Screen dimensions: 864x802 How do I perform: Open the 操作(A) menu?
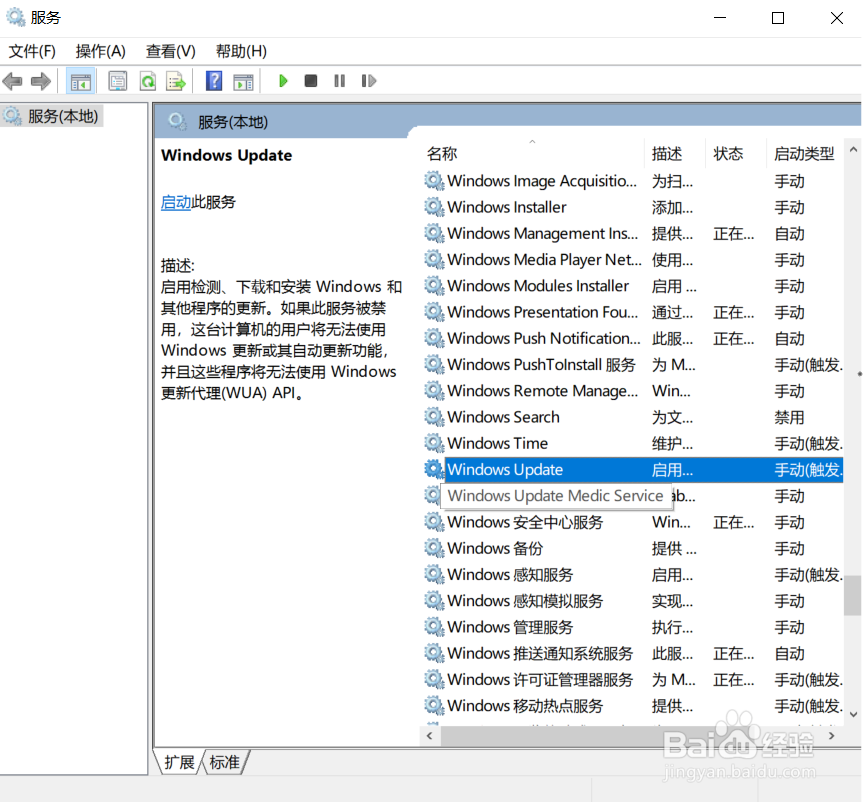[100, 51]
